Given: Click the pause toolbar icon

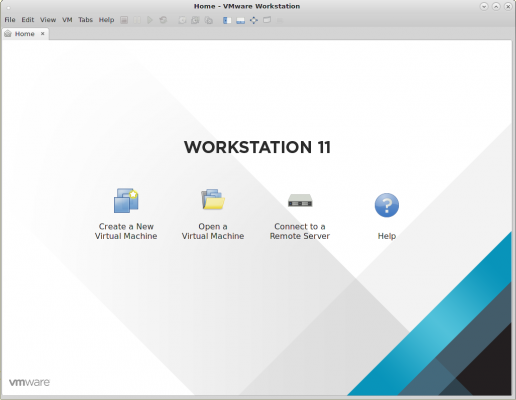Looking at the screenshot, I should (137, 20).
